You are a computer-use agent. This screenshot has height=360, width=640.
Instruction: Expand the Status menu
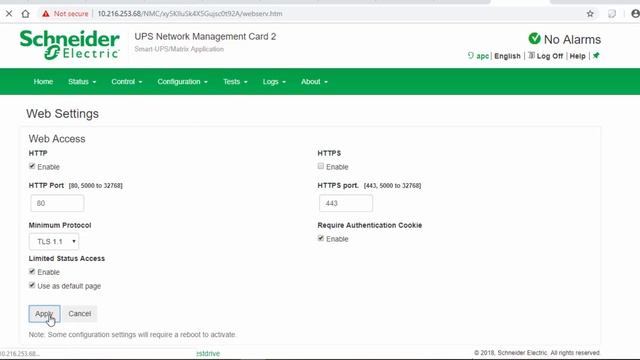click(x=82, y=82)
